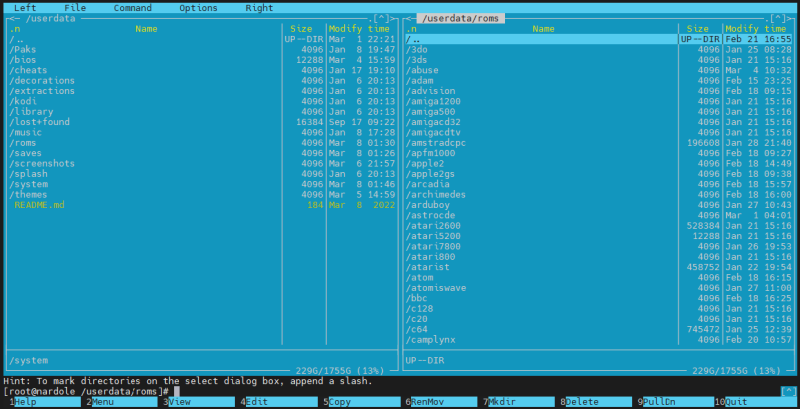
Task: Select the /atarist directory
Action: coord(598,267)
